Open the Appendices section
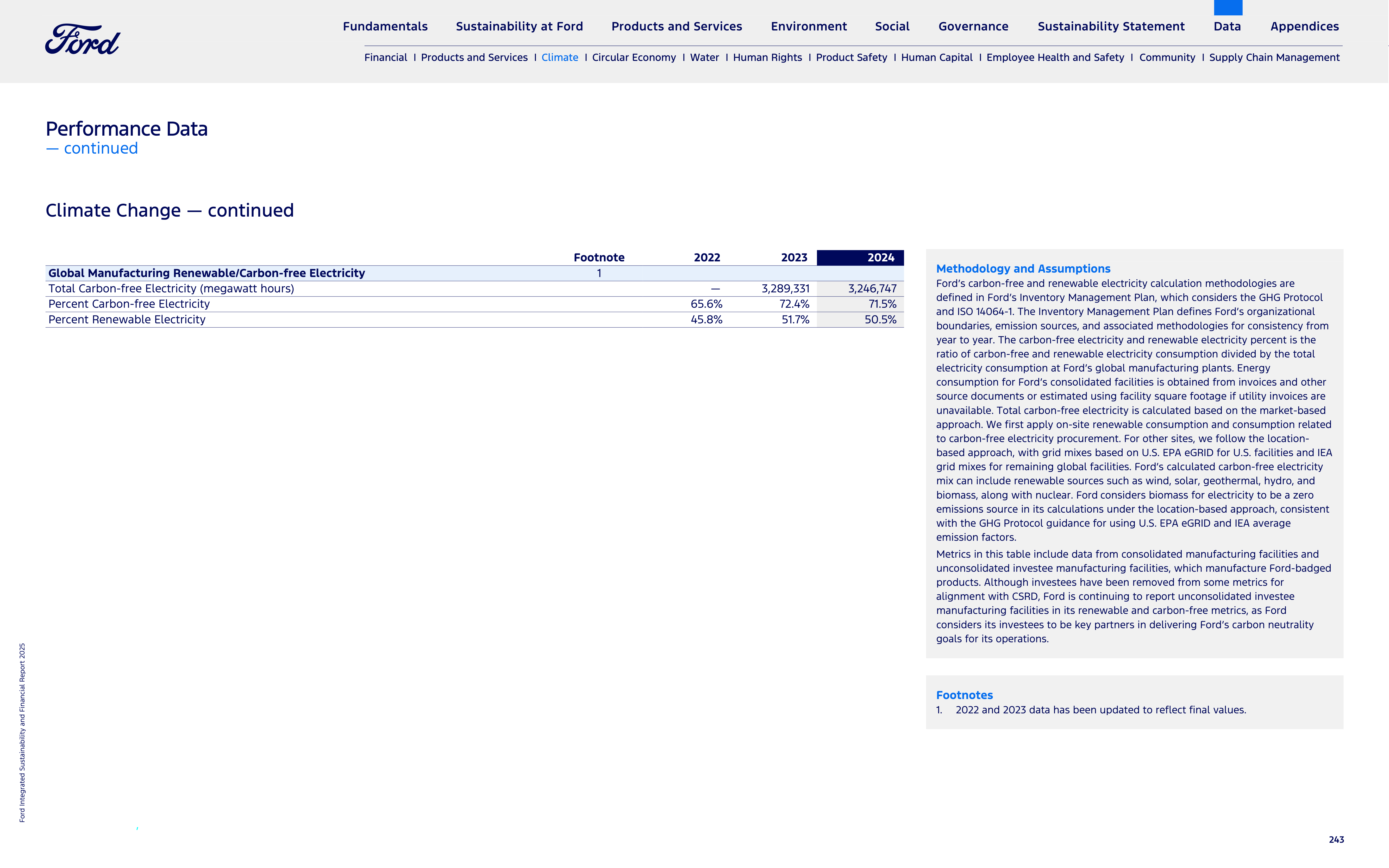This screenshot has width=1389, height=868. click(1305, 26)
